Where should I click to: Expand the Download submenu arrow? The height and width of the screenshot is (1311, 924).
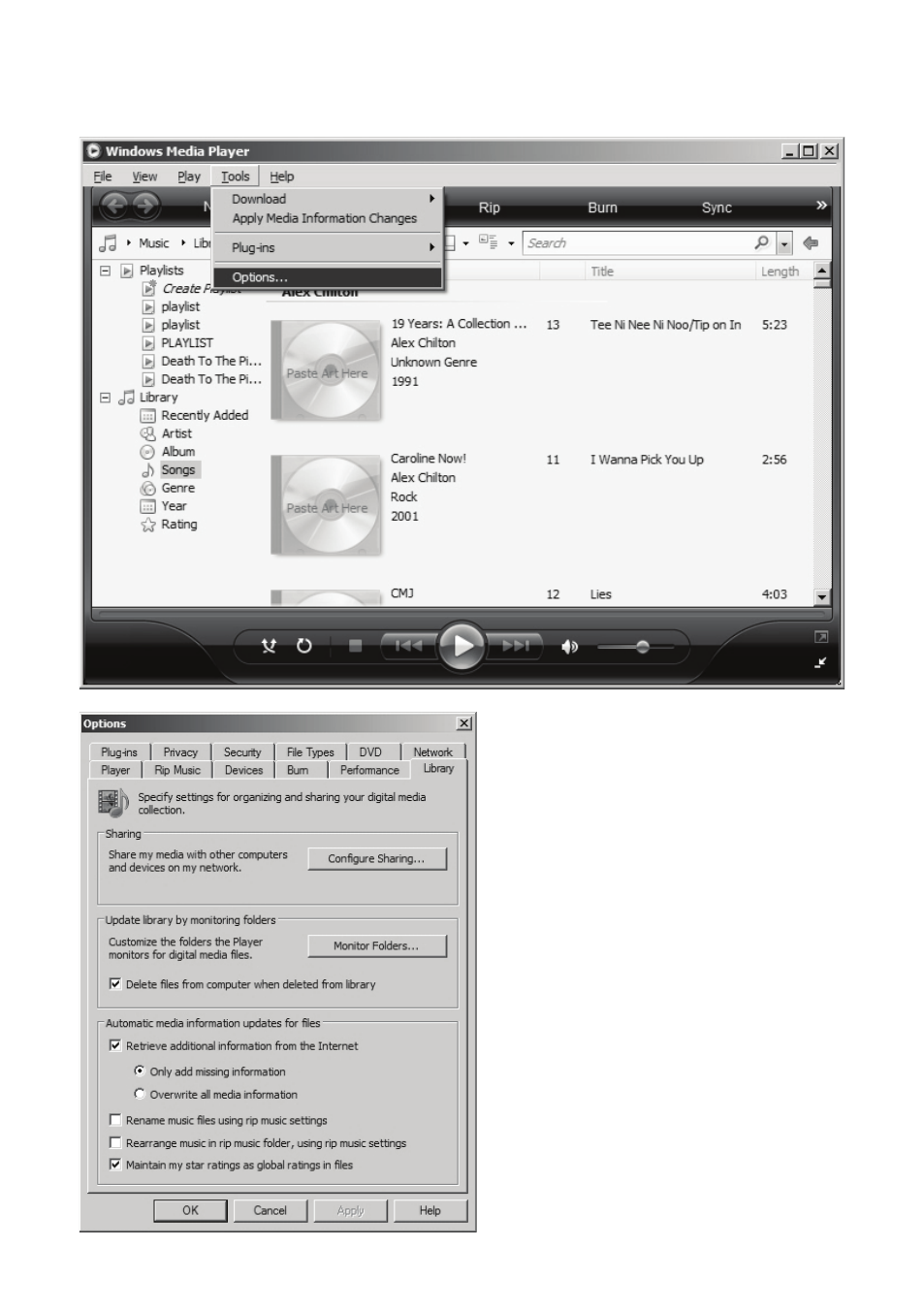tap(431, 199)
